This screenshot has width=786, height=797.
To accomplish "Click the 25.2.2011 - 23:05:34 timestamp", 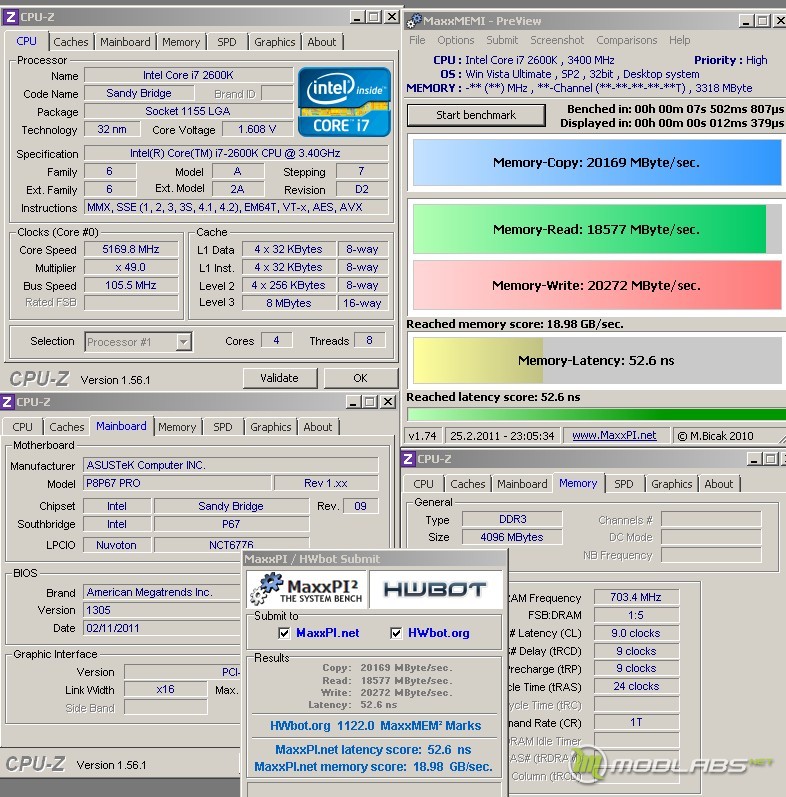I will (502, 436).
